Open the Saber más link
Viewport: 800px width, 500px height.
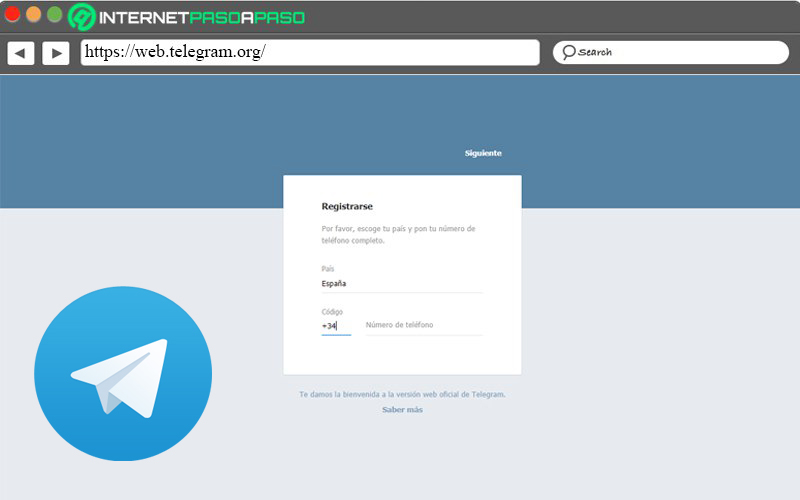pyautogui.click(x=403, y=410)
